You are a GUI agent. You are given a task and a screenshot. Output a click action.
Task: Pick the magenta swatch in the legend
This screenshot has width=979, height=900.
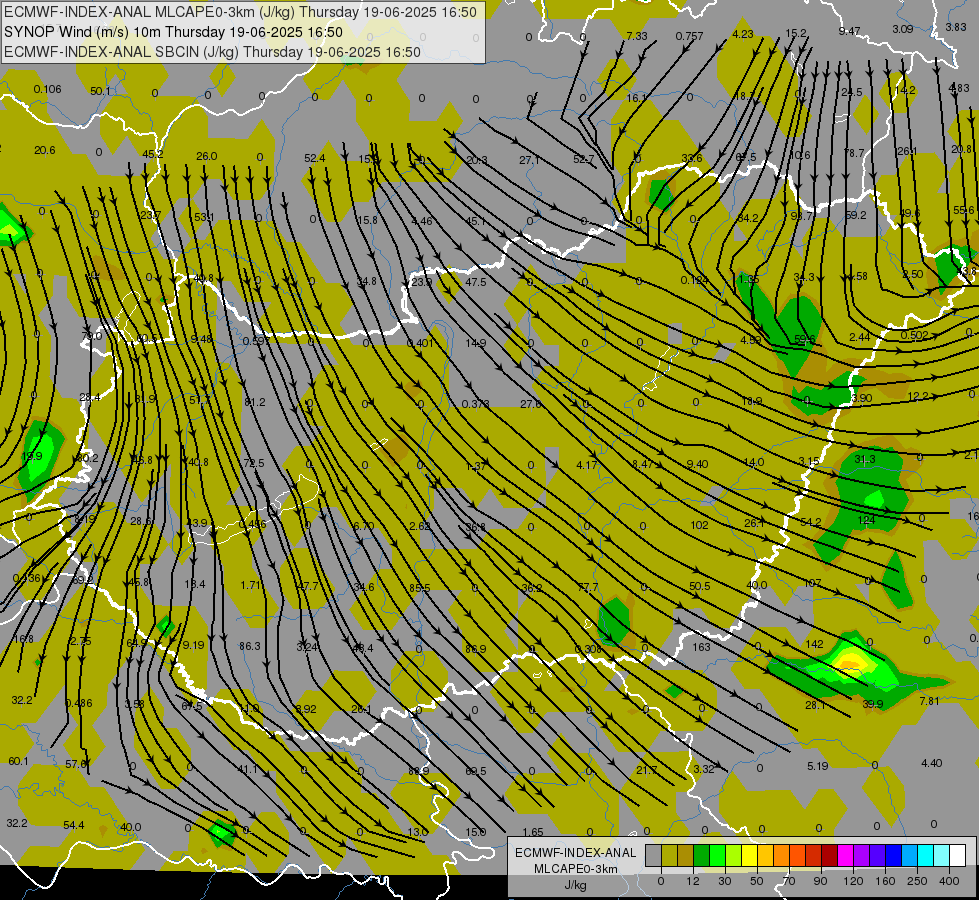845,855
